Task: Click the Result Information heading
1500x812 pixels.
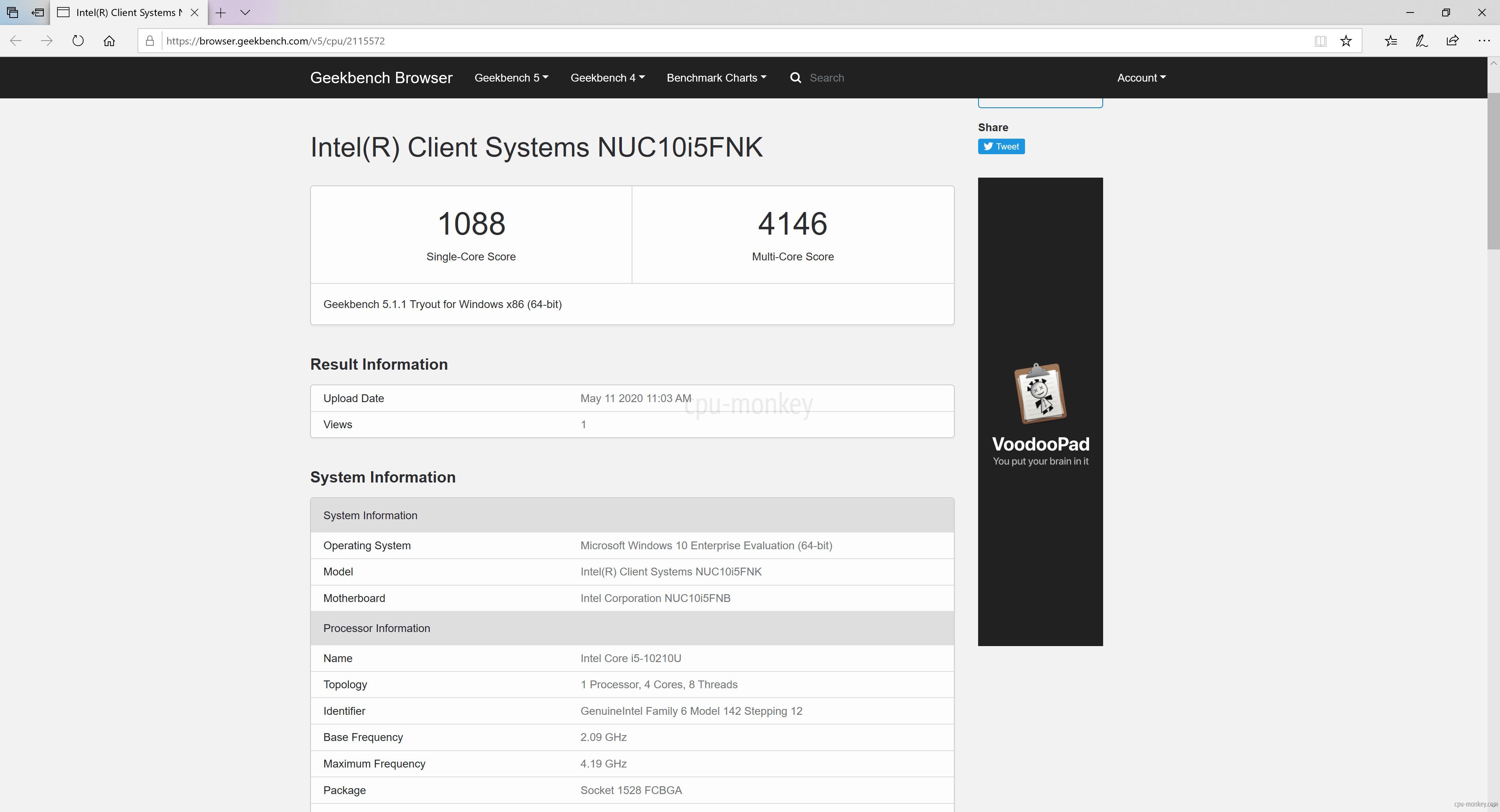Action: [379, 364]
